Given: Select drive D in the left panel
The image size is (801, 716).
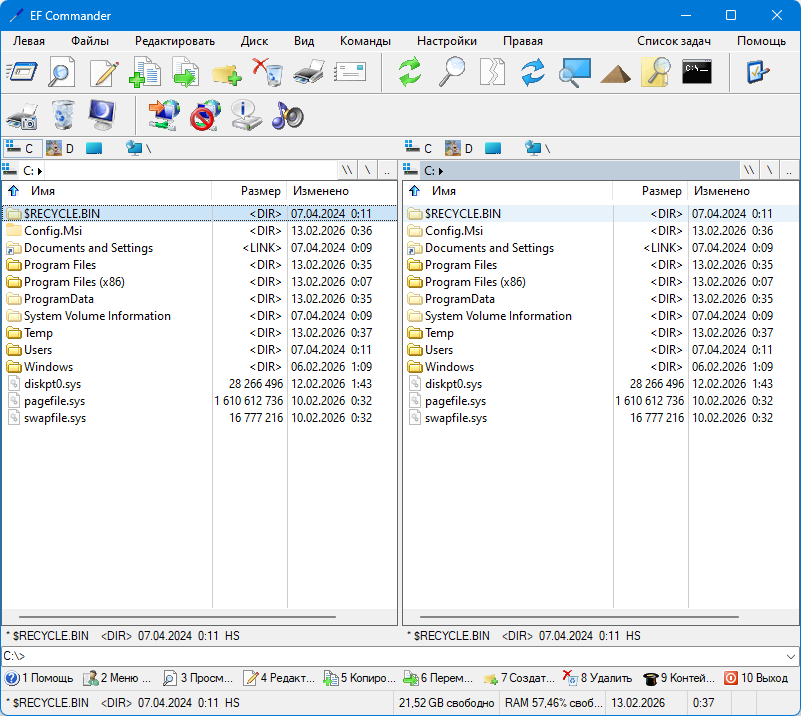Looking at the screenshot, I should pos(62,149).
